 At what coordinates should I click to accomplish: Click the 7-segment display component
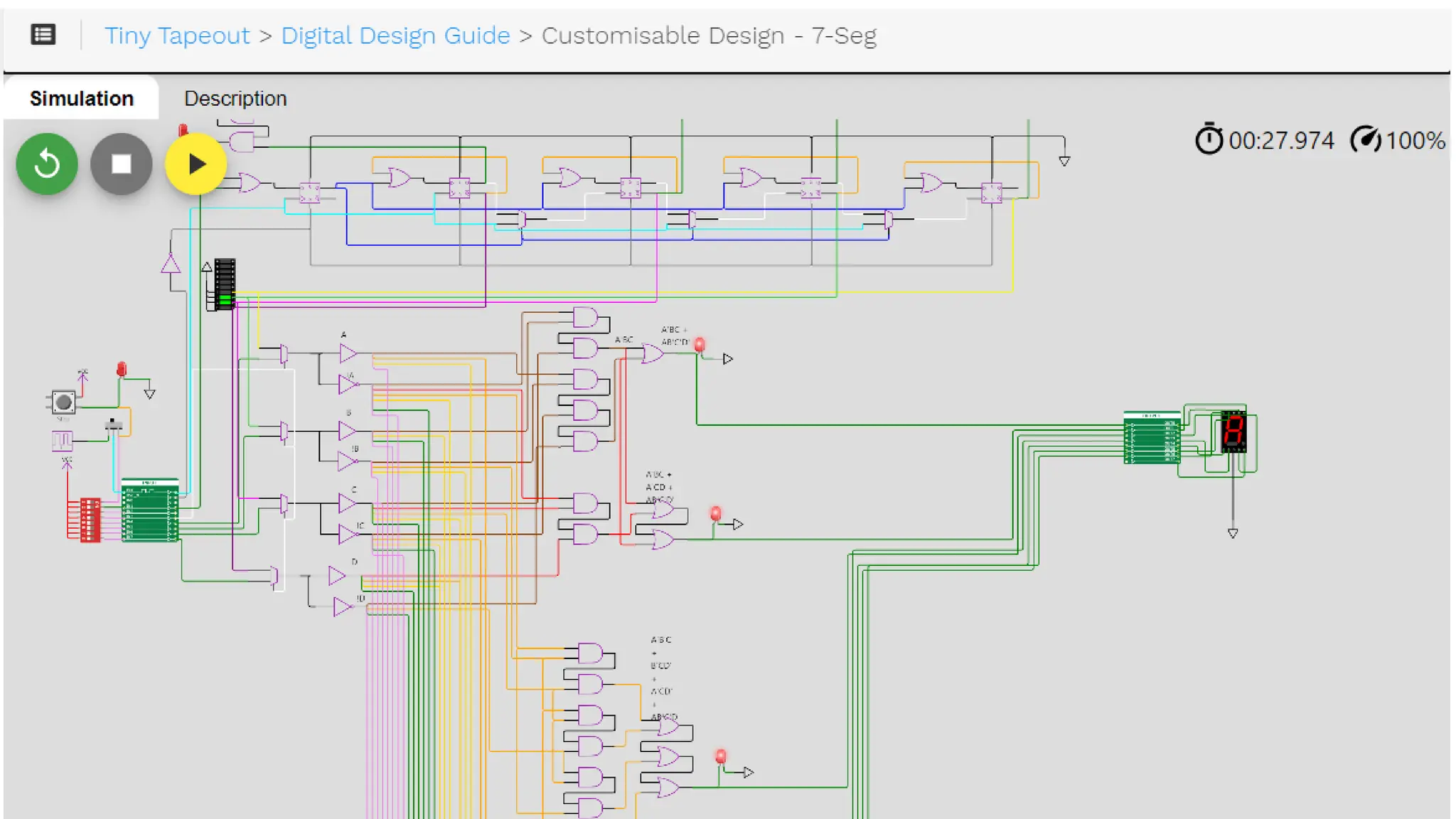coord(1233,432)
